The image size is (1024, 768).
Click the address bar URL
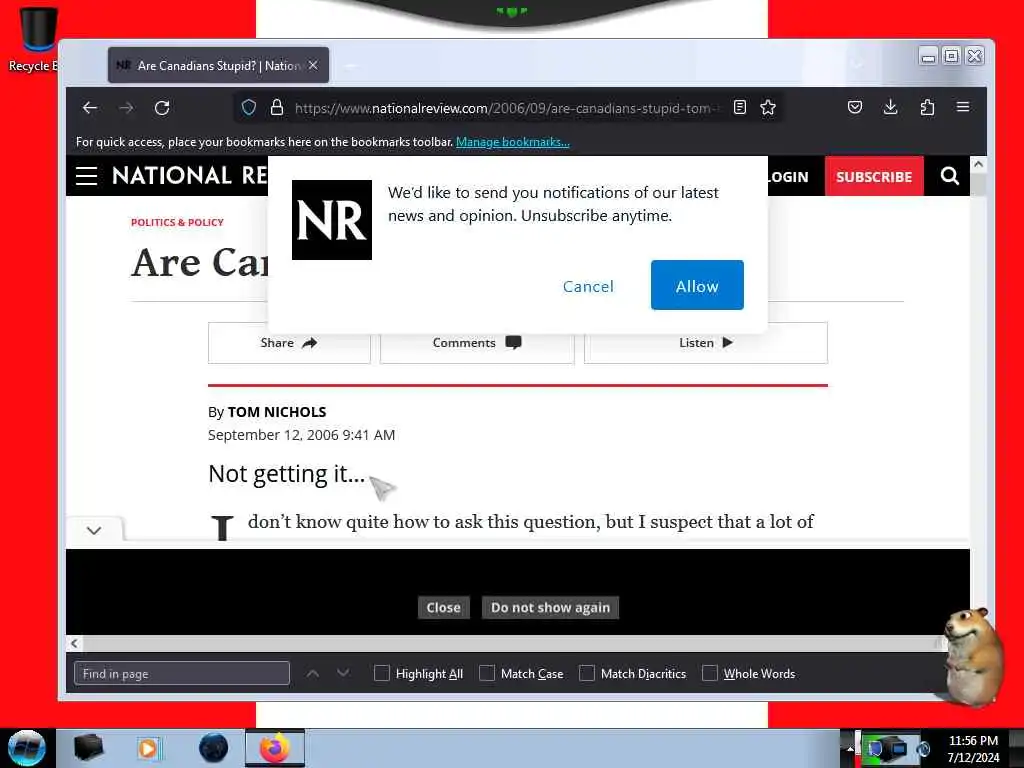click(506, 108)
